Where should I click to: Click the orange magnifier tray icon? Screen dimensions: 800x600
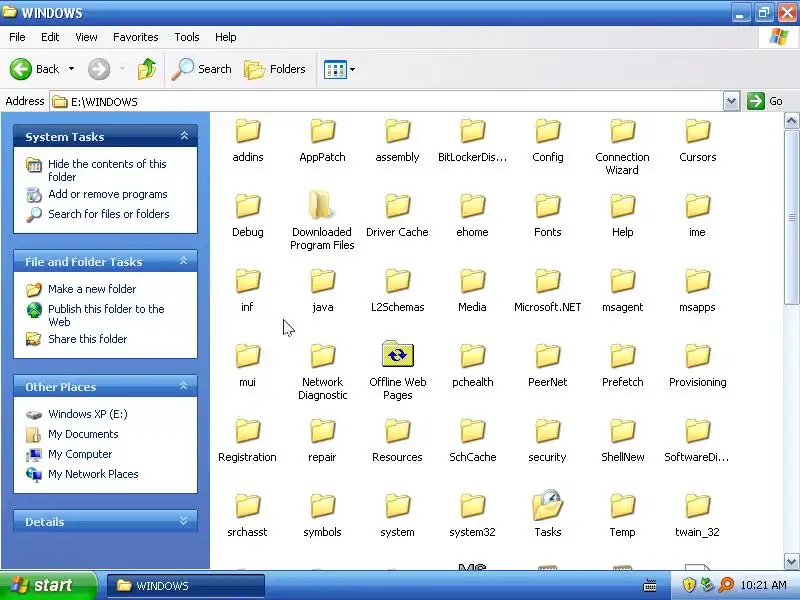pyautogui.click(x=726, y=585)
